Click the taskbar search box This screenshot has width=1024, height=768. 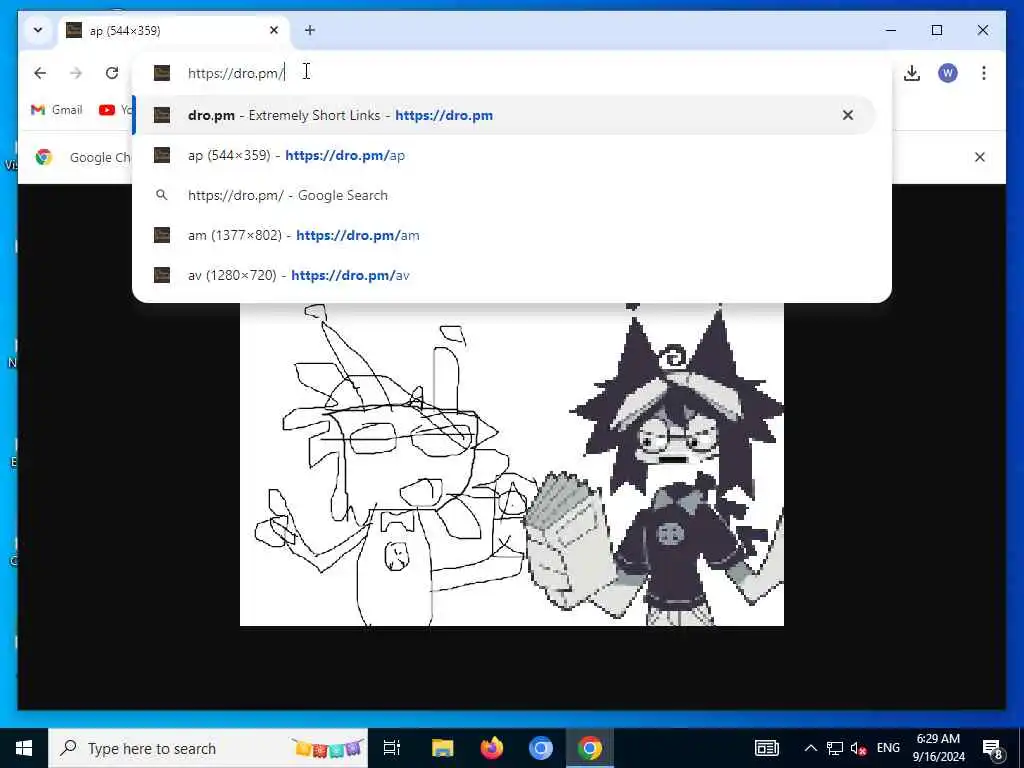(x=208, y=748)
